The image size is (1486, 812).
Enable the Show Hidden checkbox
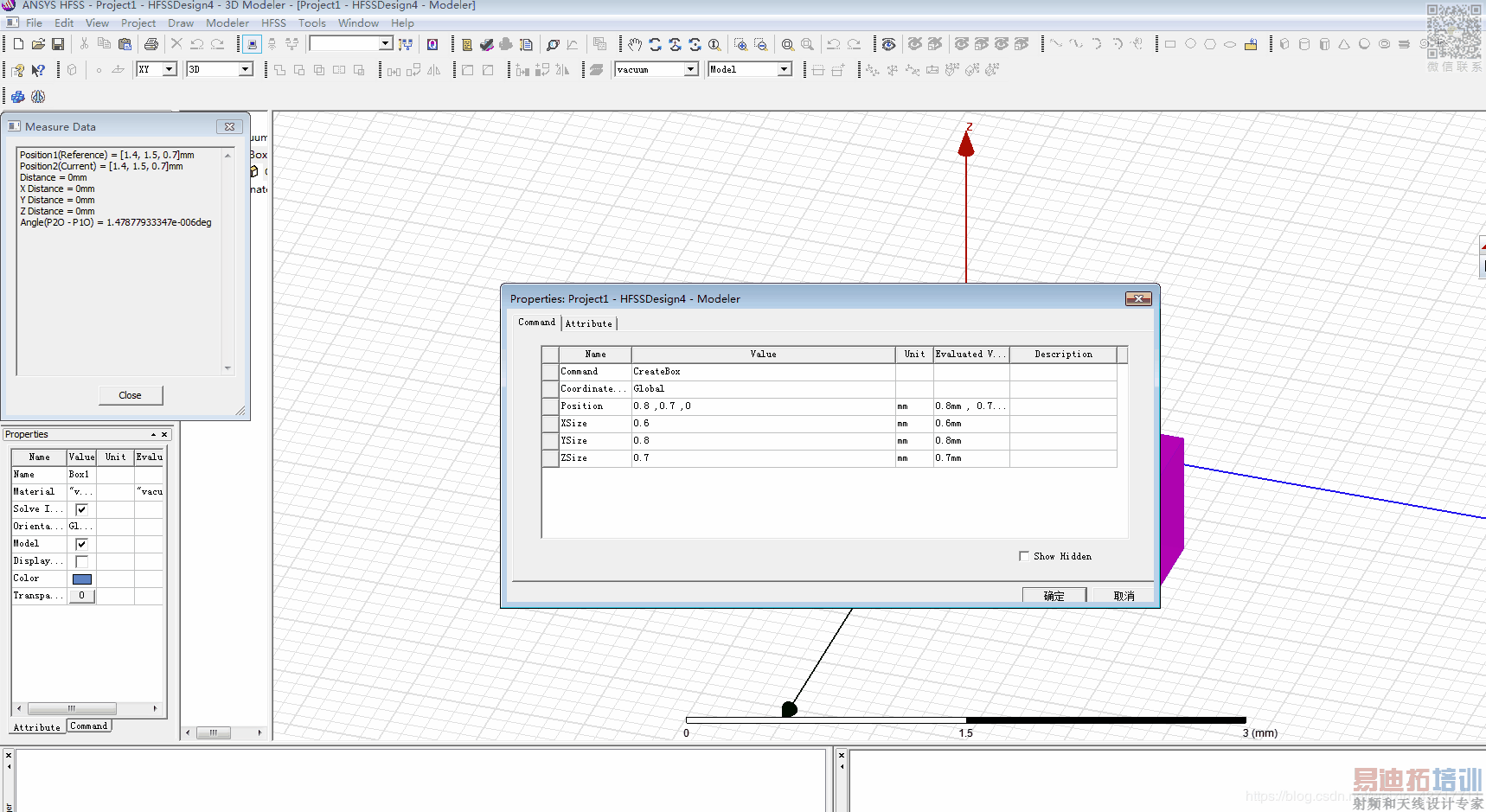pos(1024,556)
